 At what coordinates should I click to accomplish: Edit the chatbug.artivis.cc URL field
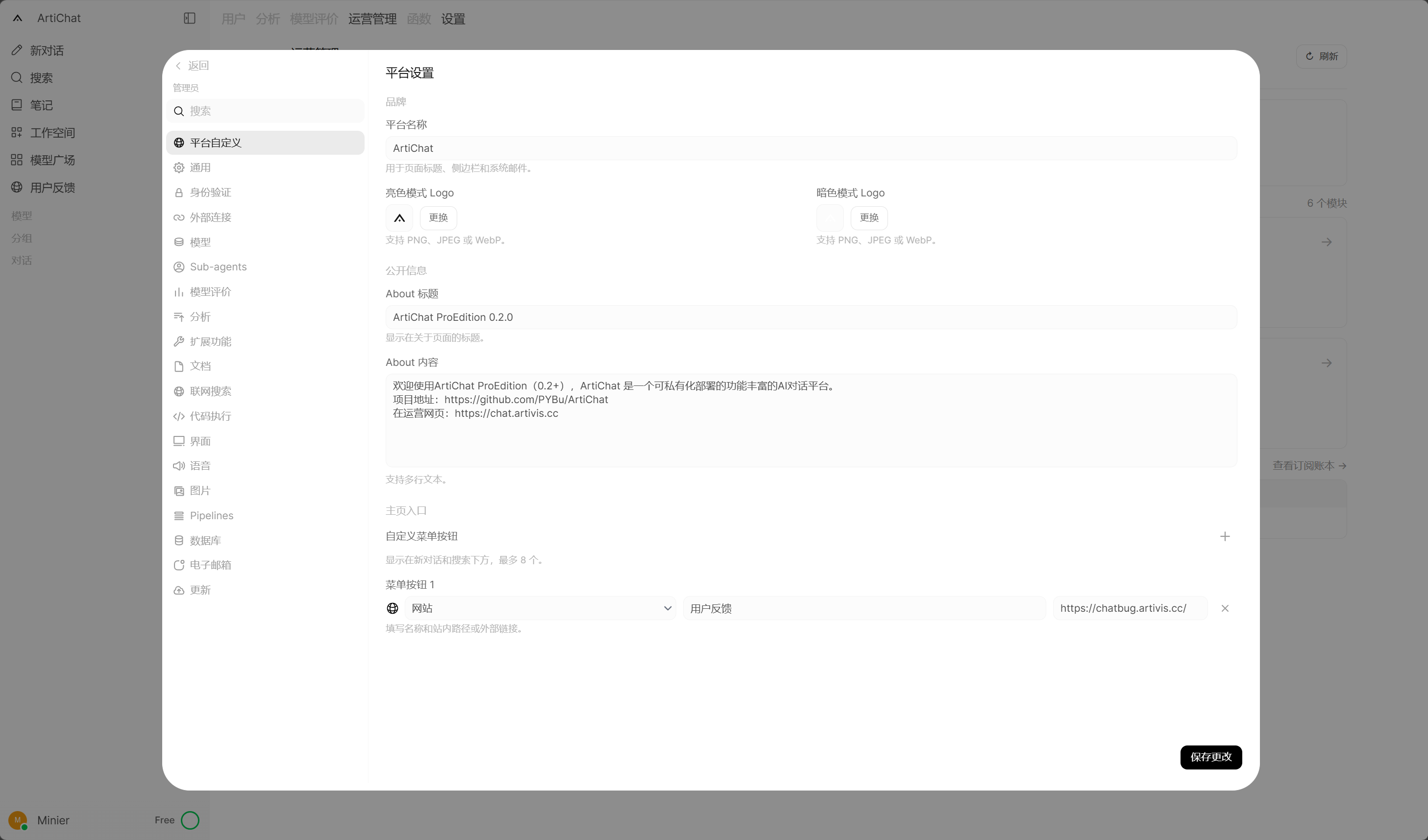[x=1130, y=608]
